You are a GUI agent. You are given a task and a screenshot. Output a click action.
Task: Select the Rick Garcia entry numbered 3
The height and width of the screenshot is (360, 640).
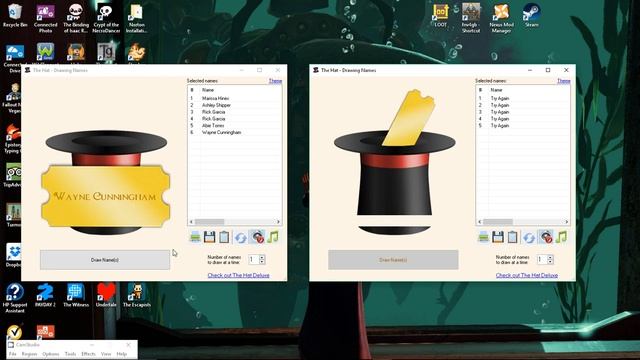235,112
